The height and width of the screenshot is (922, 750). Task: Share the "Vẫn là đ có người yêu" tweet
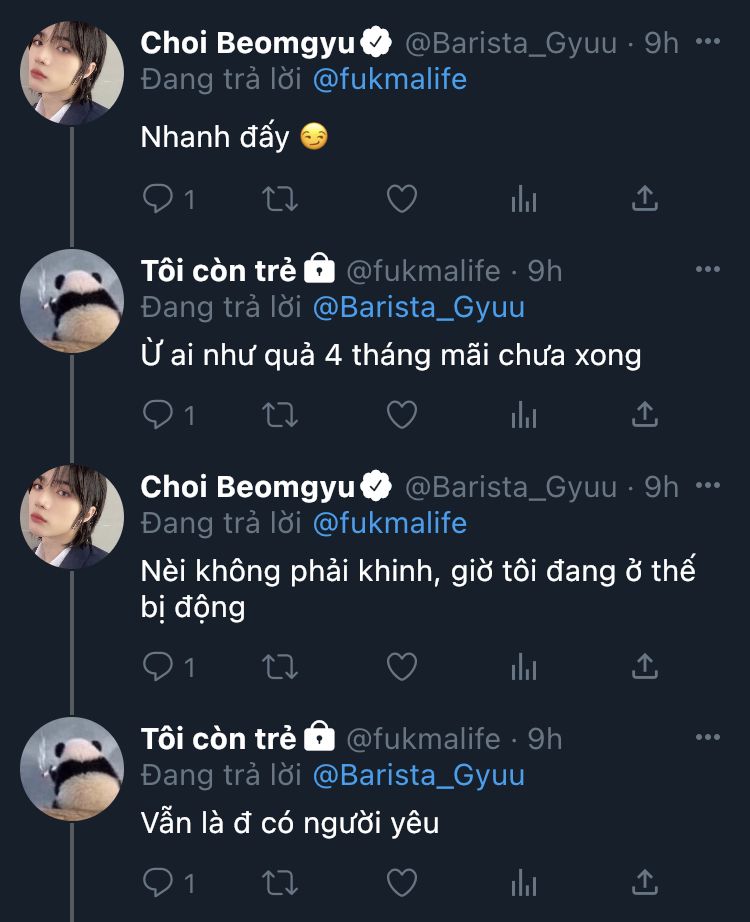[x=645, y=882]
